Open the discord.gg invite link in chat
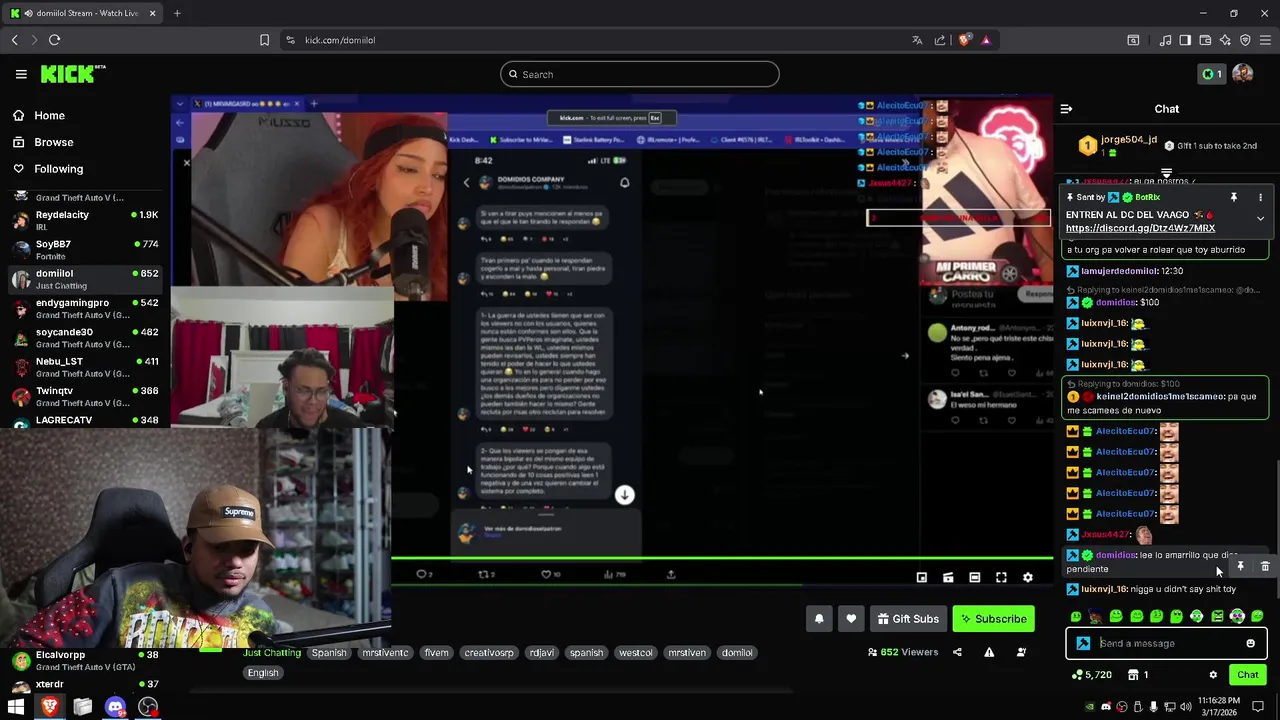Image resolution: width=1280 pixels, height=720 pixels. tap(1140, 228)
